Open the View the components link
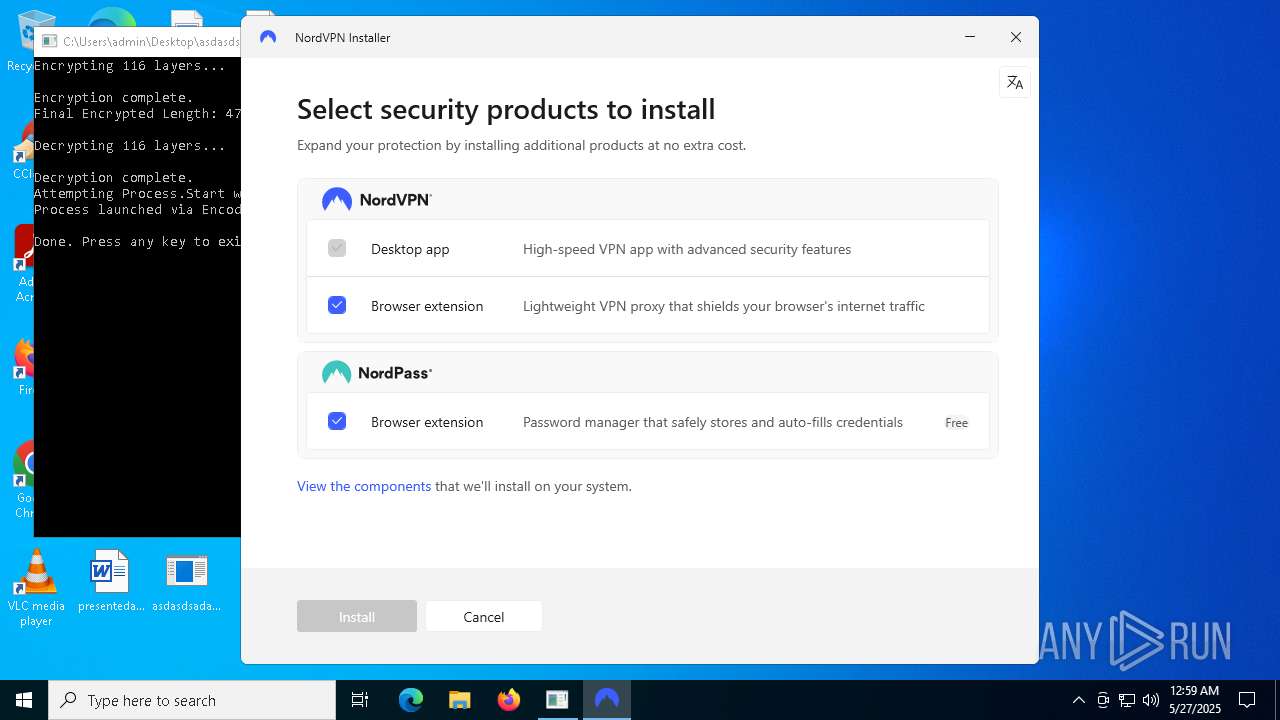 pos(364,487)
